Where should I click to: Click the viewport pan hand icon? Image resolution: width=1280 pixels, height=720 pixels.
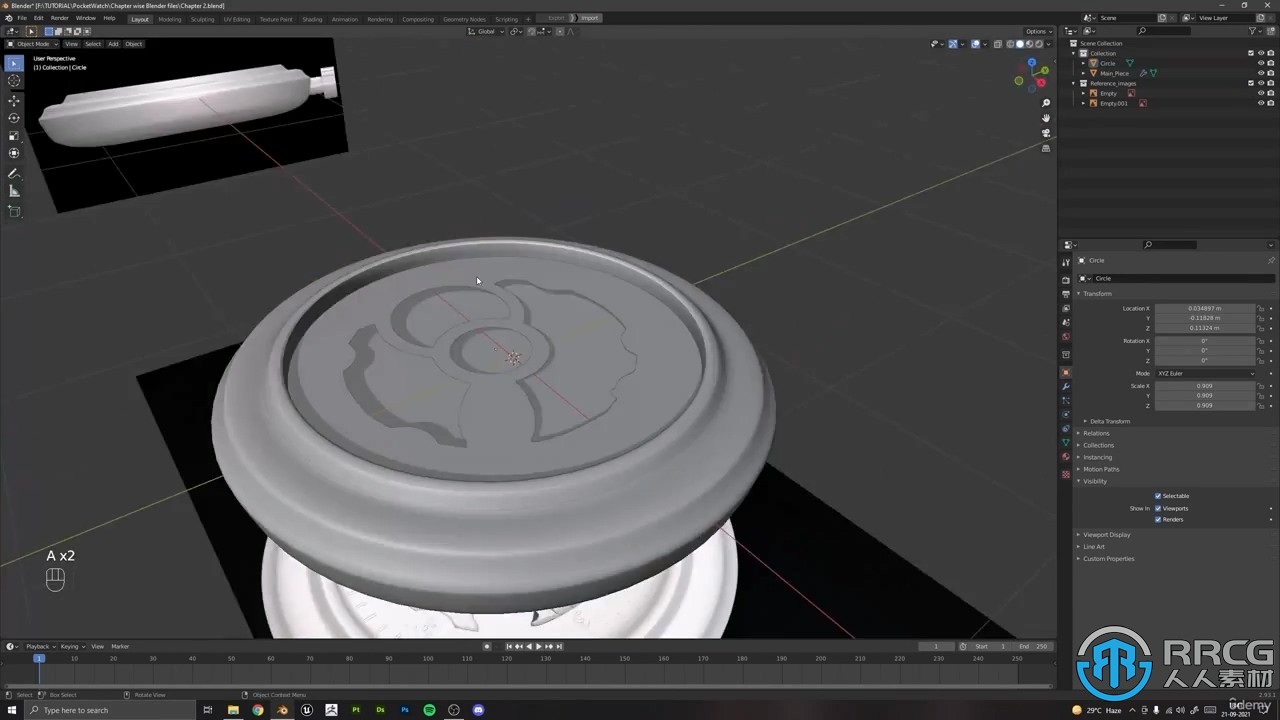pyautogui.click(x=1046, y=118)
